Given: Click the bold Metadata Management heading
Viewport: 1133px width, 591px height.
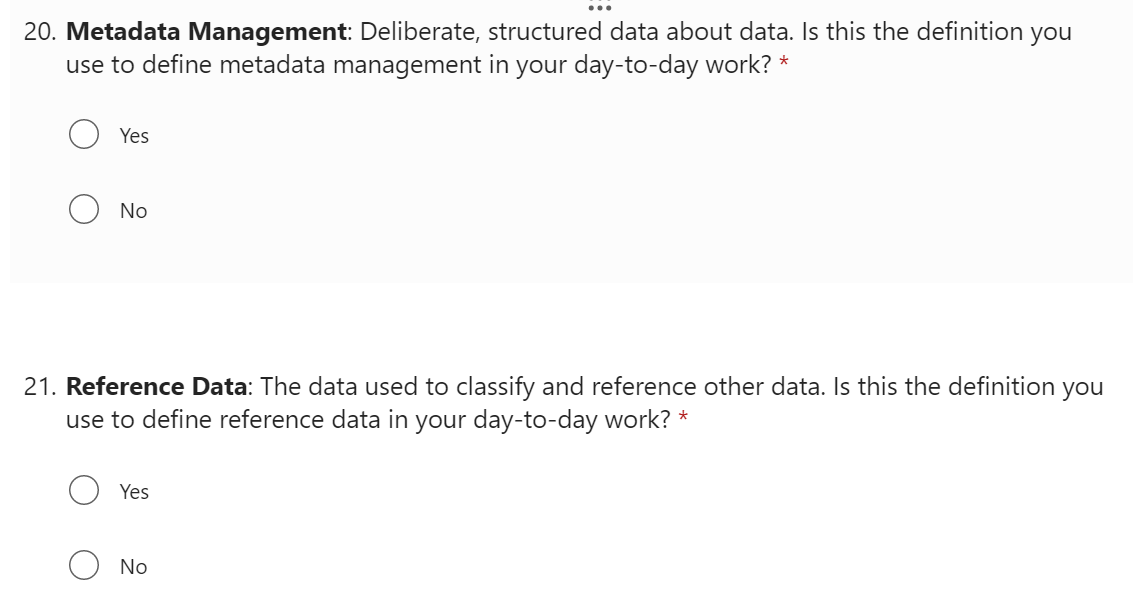Looking at the screenshot, I should [x=208, y=32].
